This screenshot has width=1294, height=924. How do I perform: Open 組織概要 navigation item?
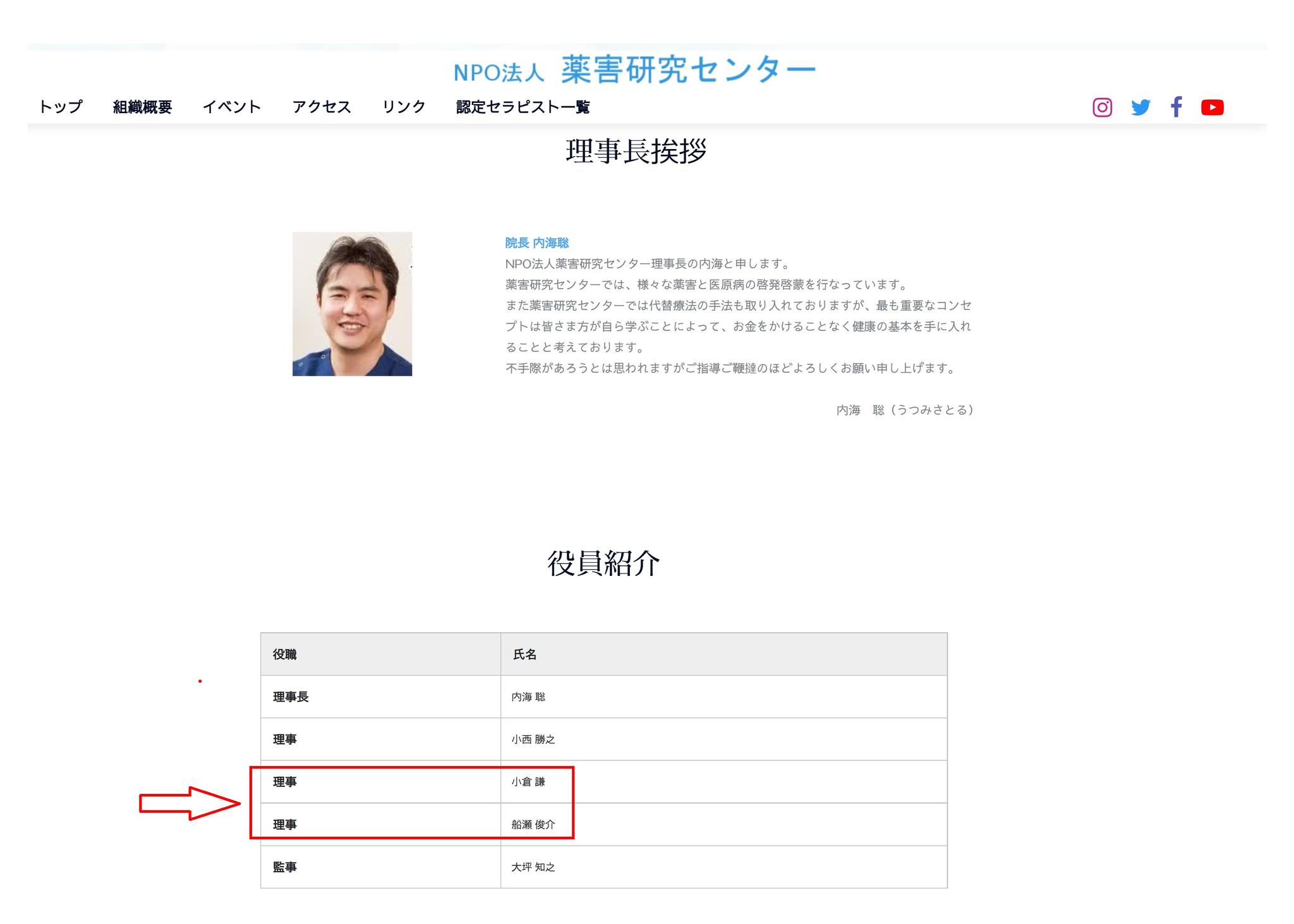pos(142,107)
